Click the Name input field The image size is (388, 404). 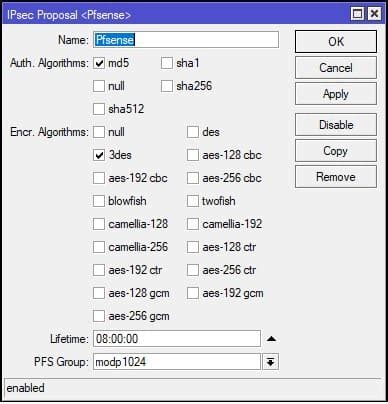point(186,40)
